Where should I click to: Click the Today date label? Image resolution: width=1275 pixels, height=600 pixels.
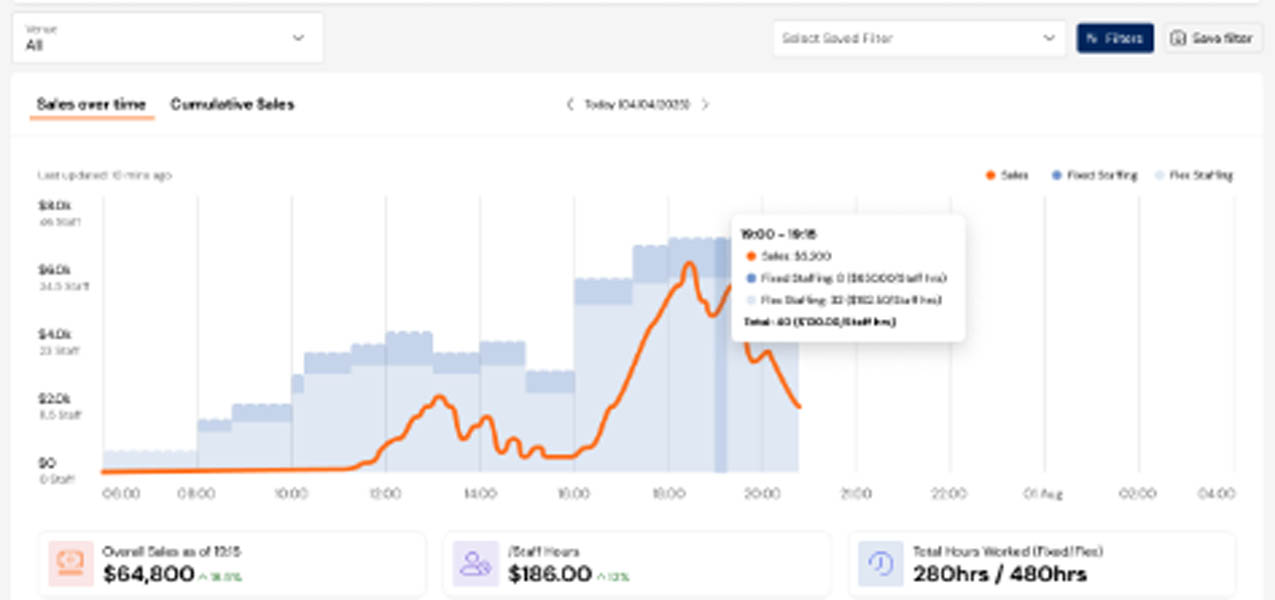[637, 104]
